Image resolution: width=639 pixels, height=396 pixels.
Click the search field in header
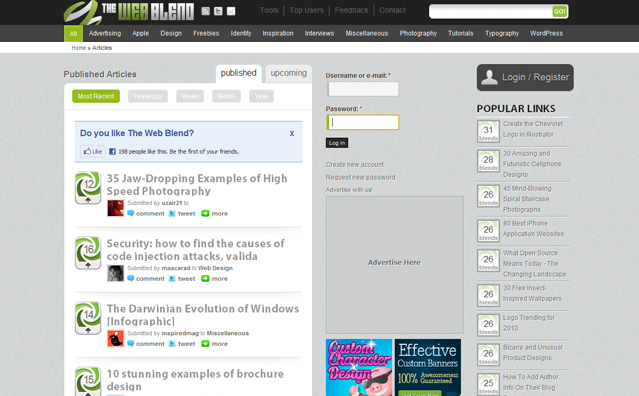(x=491, y=11)
